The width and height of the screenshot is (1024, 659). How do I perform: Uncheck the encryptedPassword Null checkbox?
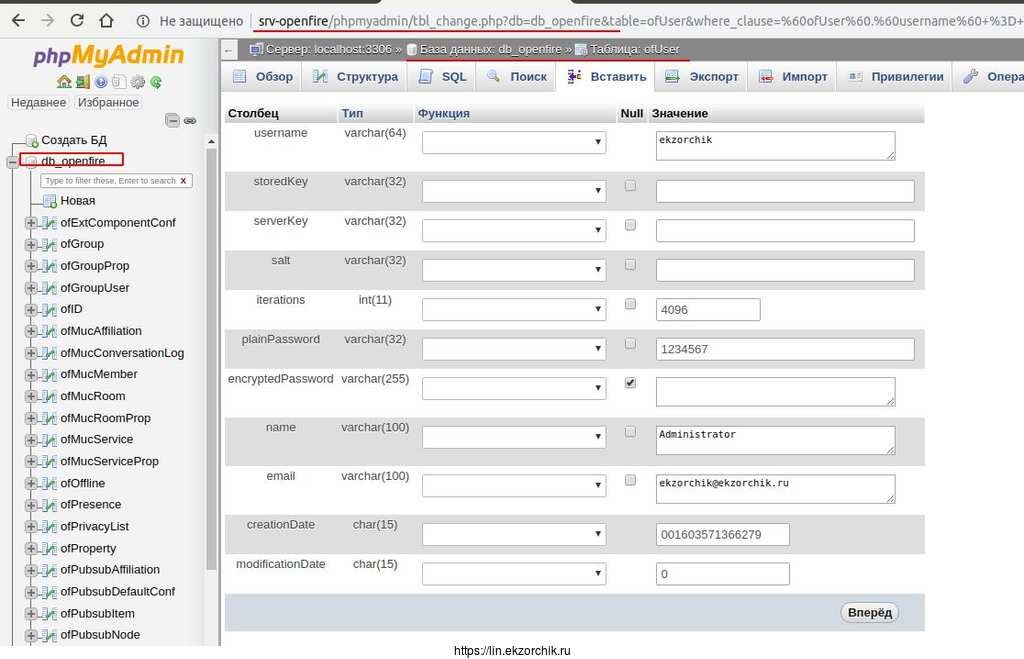(630, 383)
